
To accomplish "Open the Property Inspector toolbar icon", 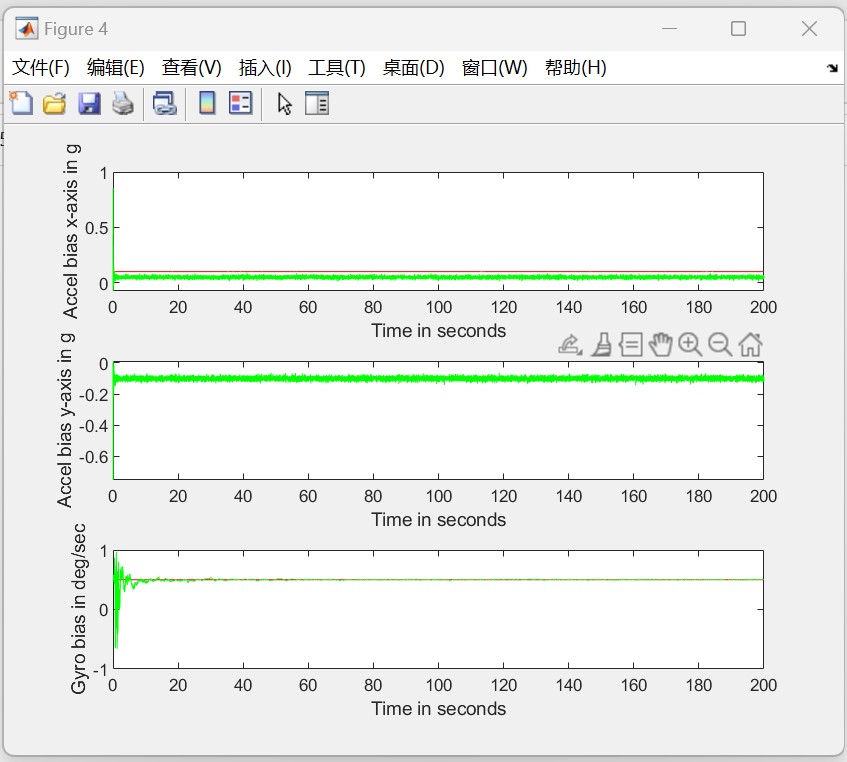I will [317, 103].
